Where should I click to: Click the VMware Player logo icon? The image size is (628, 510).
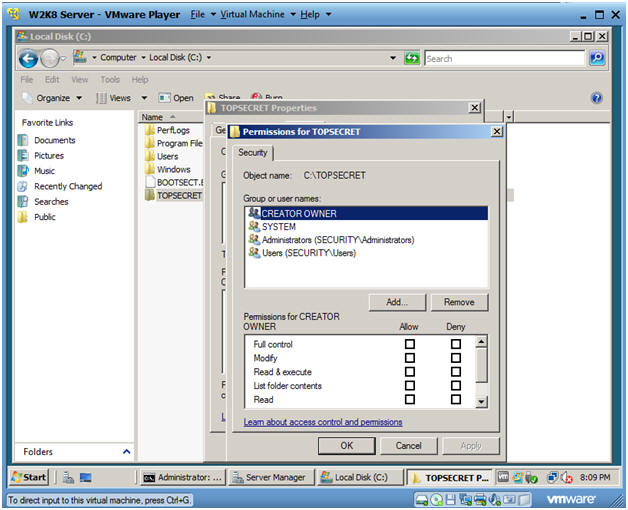14,14
